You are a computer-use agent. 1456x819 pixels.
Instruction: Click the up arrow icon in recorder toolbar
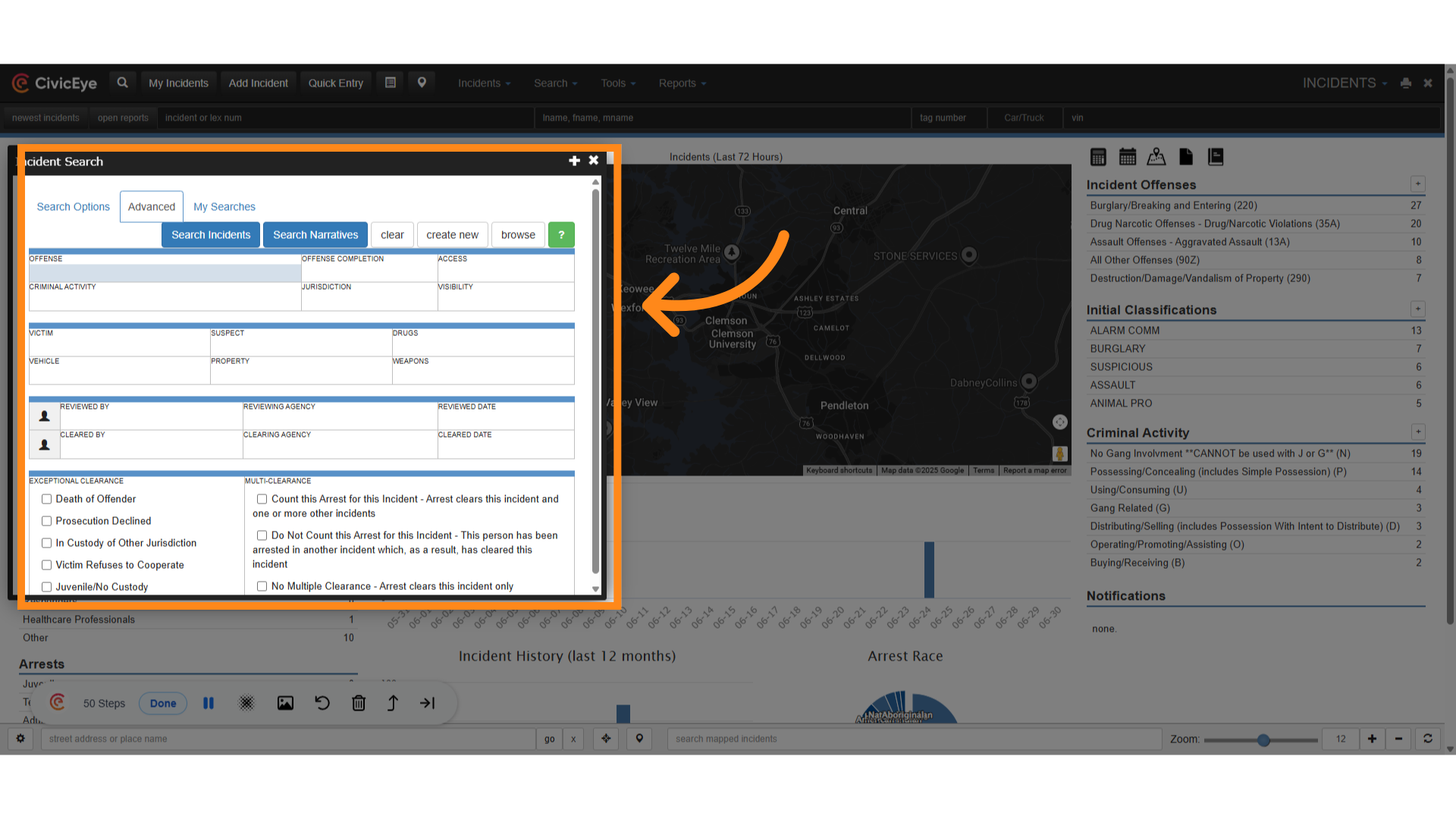[393, 703]
